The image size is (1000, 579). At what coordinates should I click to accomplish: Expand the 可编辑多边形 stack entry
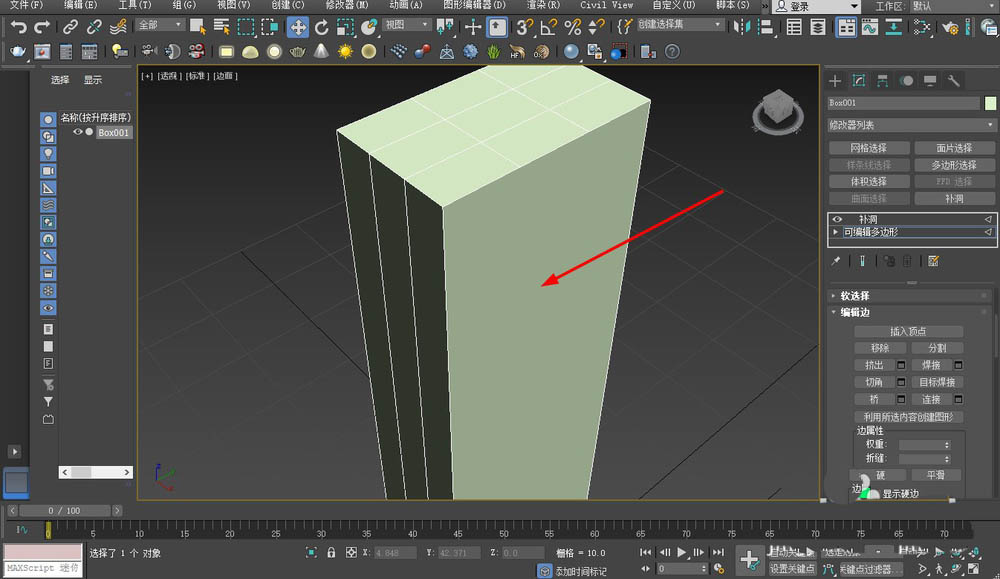point(835,232)
